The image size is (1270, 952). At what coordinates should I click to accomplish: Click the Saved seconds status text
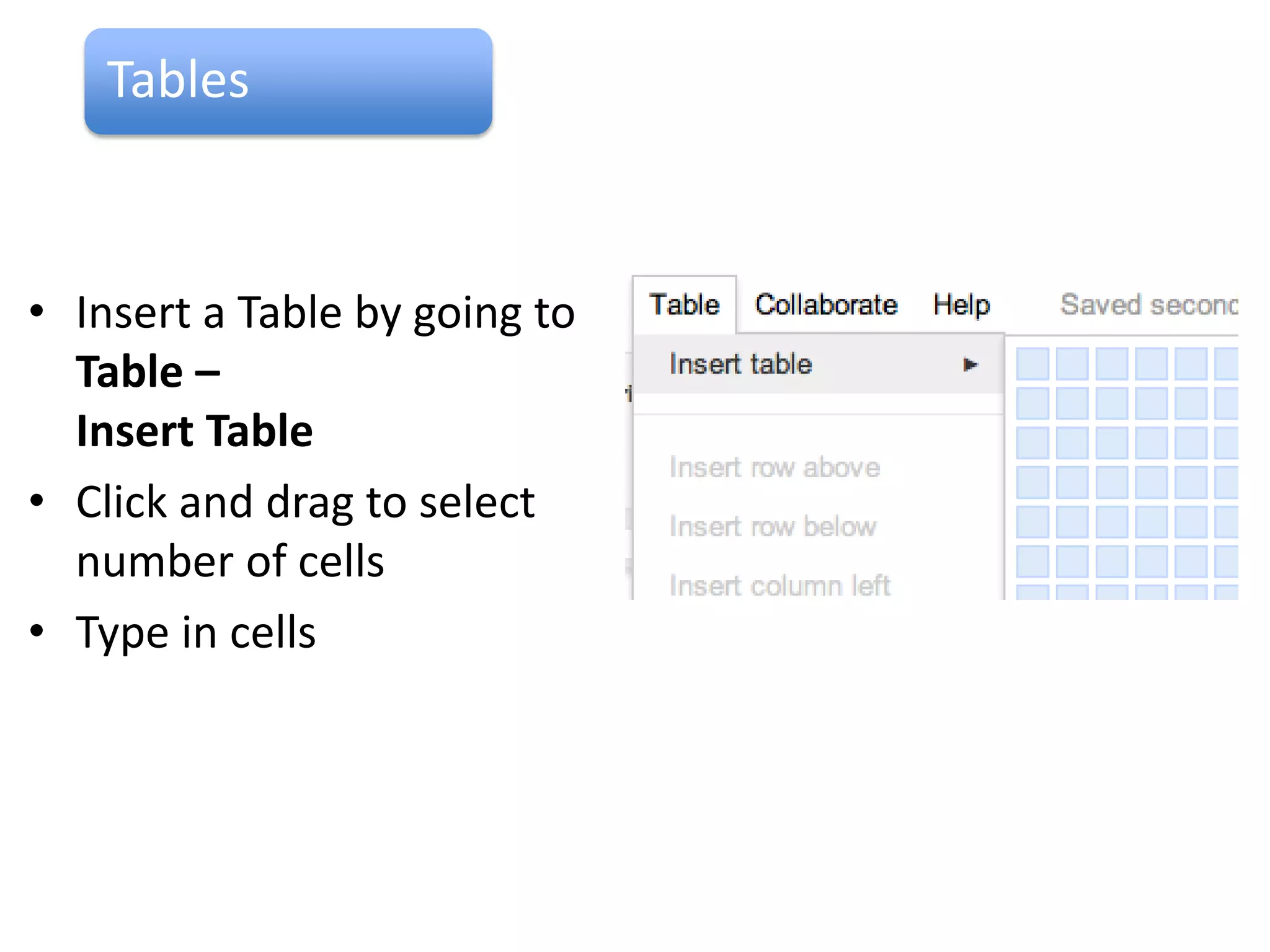[1148, 305]
